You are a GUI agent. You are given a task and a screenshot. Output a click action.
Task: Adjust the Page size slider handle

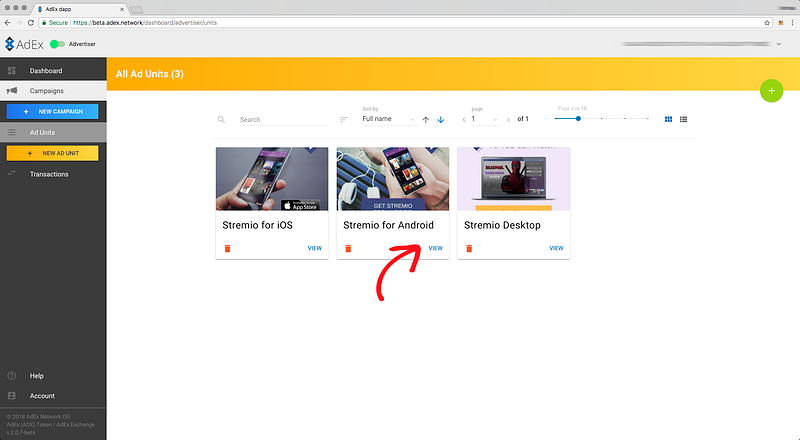click(x=578, y=118)
